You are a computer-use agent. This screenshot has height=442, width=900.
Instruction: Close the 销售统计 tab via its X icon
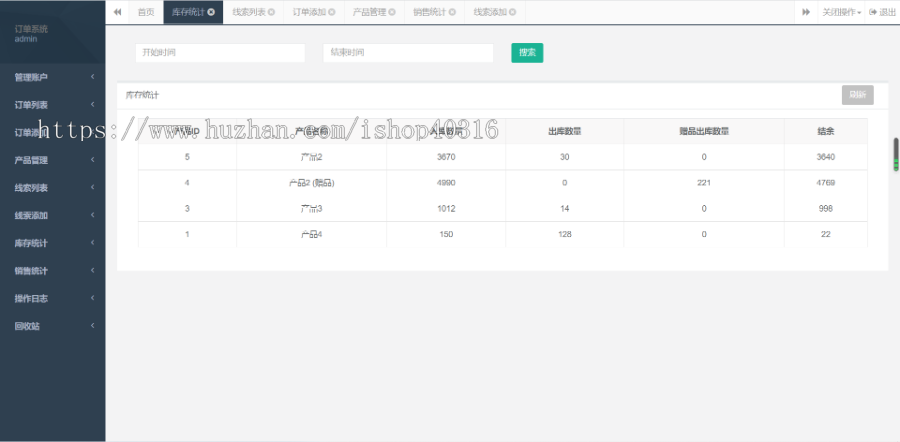pos(452,12)
